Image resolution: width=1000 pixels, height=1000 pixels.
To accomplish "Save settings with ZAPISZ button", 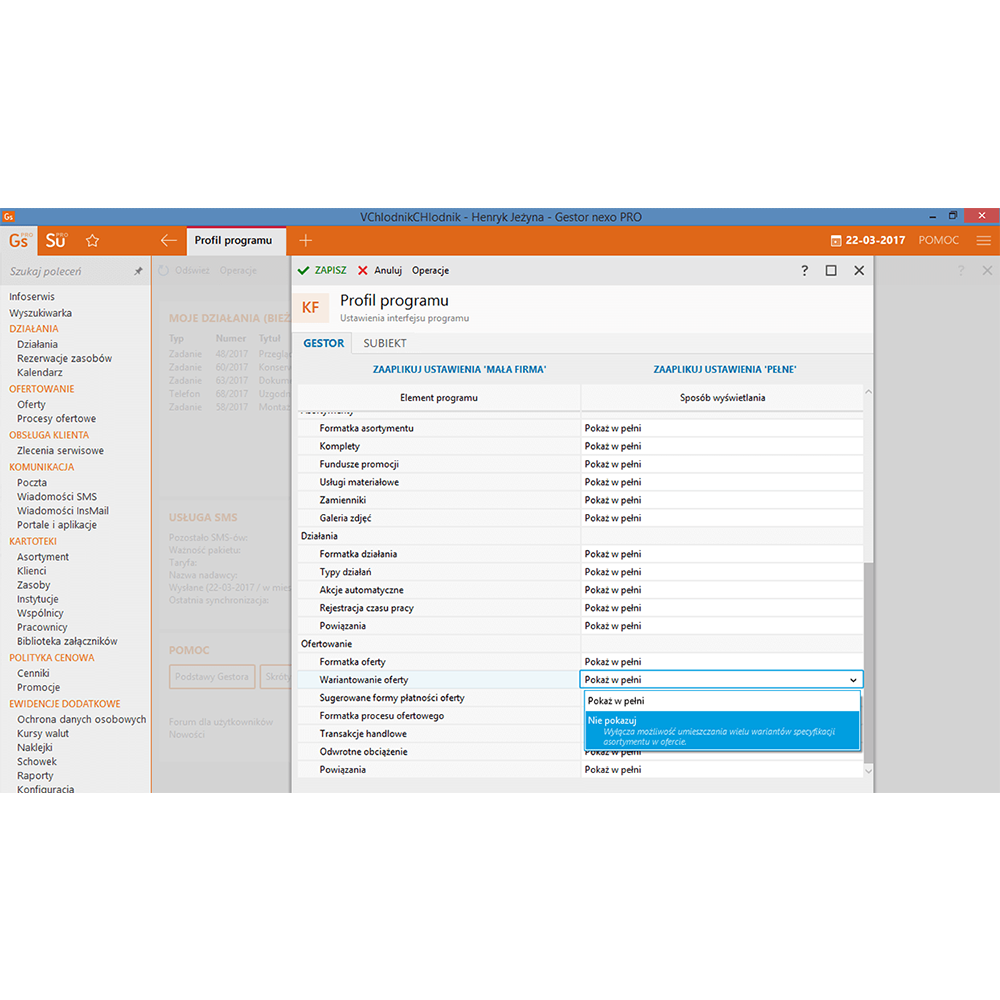I will [322, 271].
